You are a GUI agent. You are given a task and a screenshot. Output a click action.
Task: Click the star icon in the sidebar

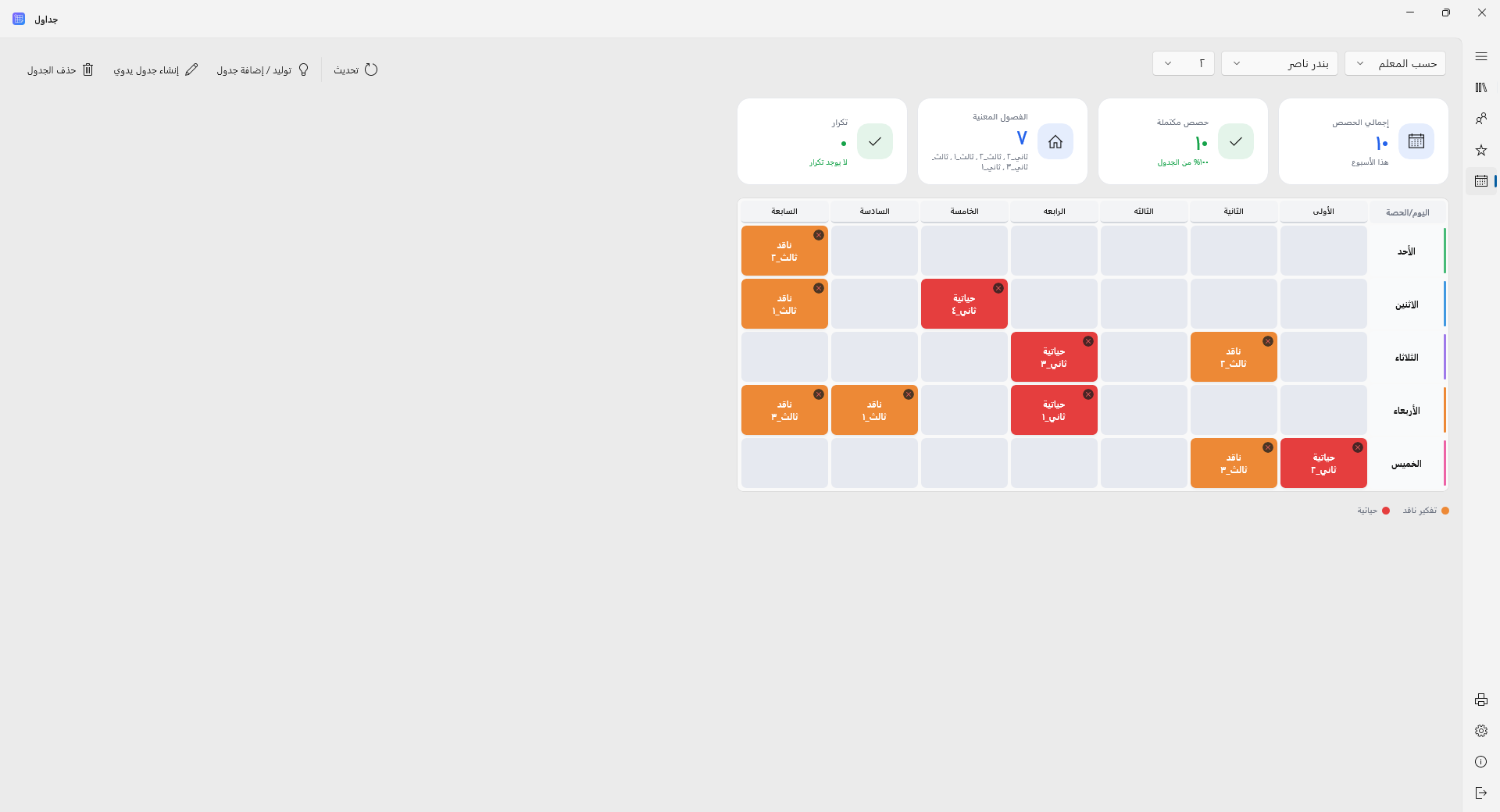pos(1480,150)
